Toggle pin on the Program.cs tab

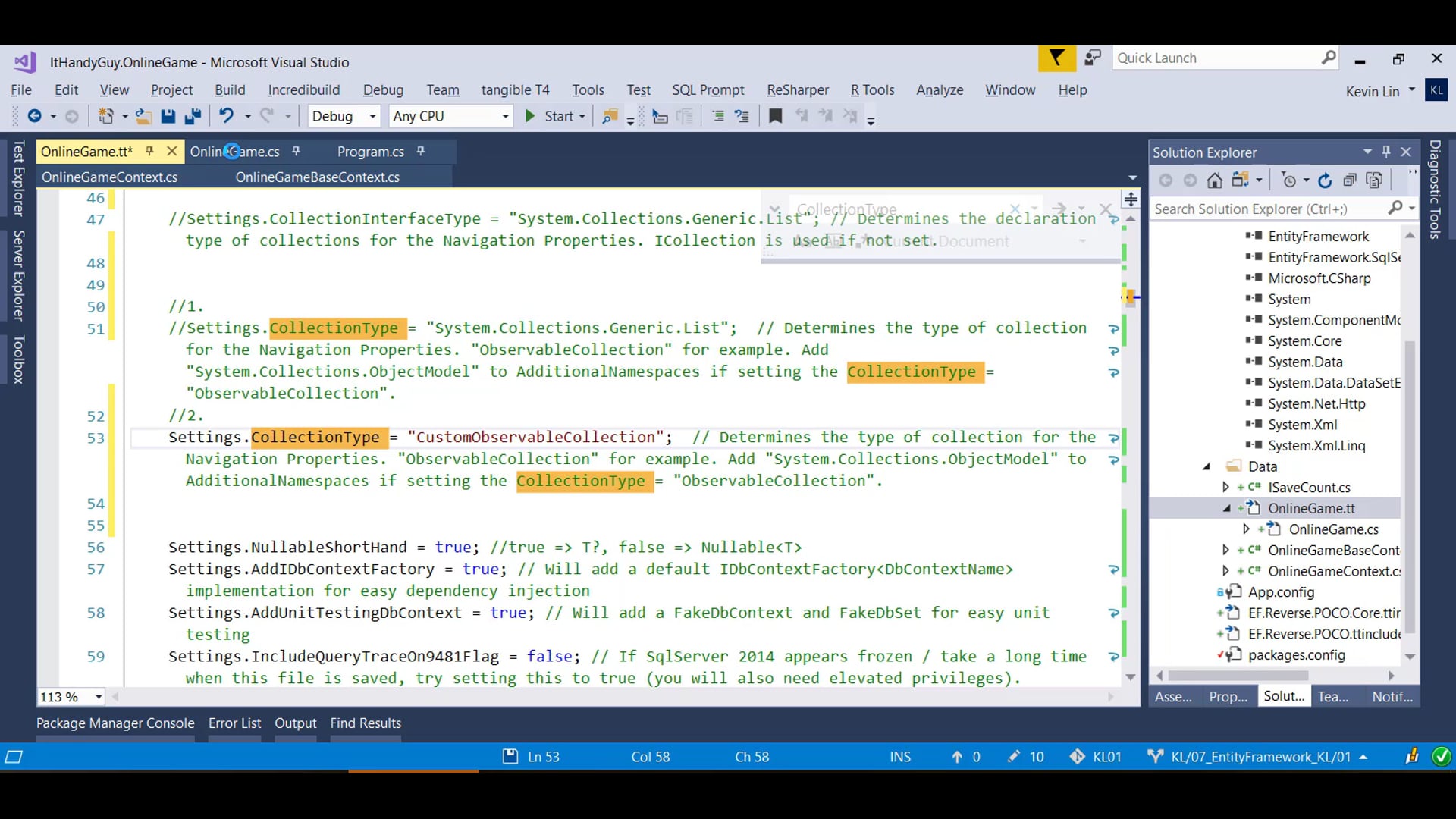pyautogui.click(x=421, y=152)
